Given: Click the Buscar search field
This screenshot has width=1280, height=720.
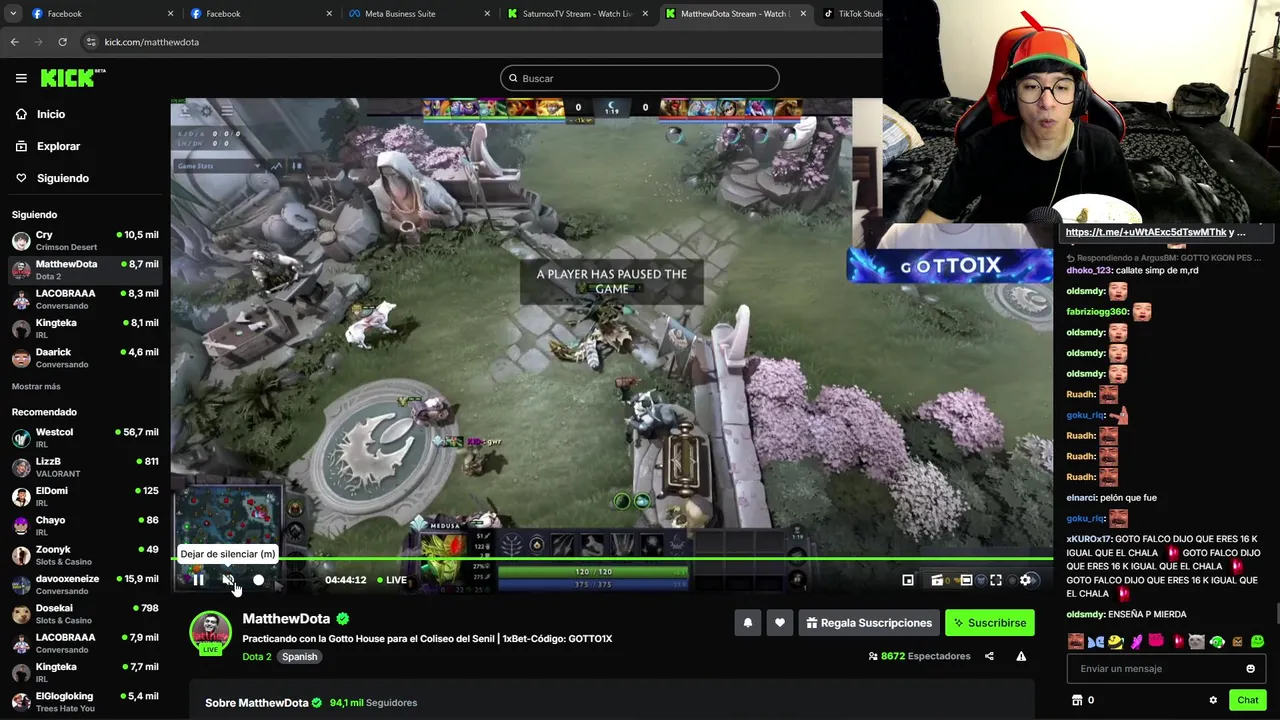Looking at the screenshot, I should pyautogui.click(x=640, y=78).
